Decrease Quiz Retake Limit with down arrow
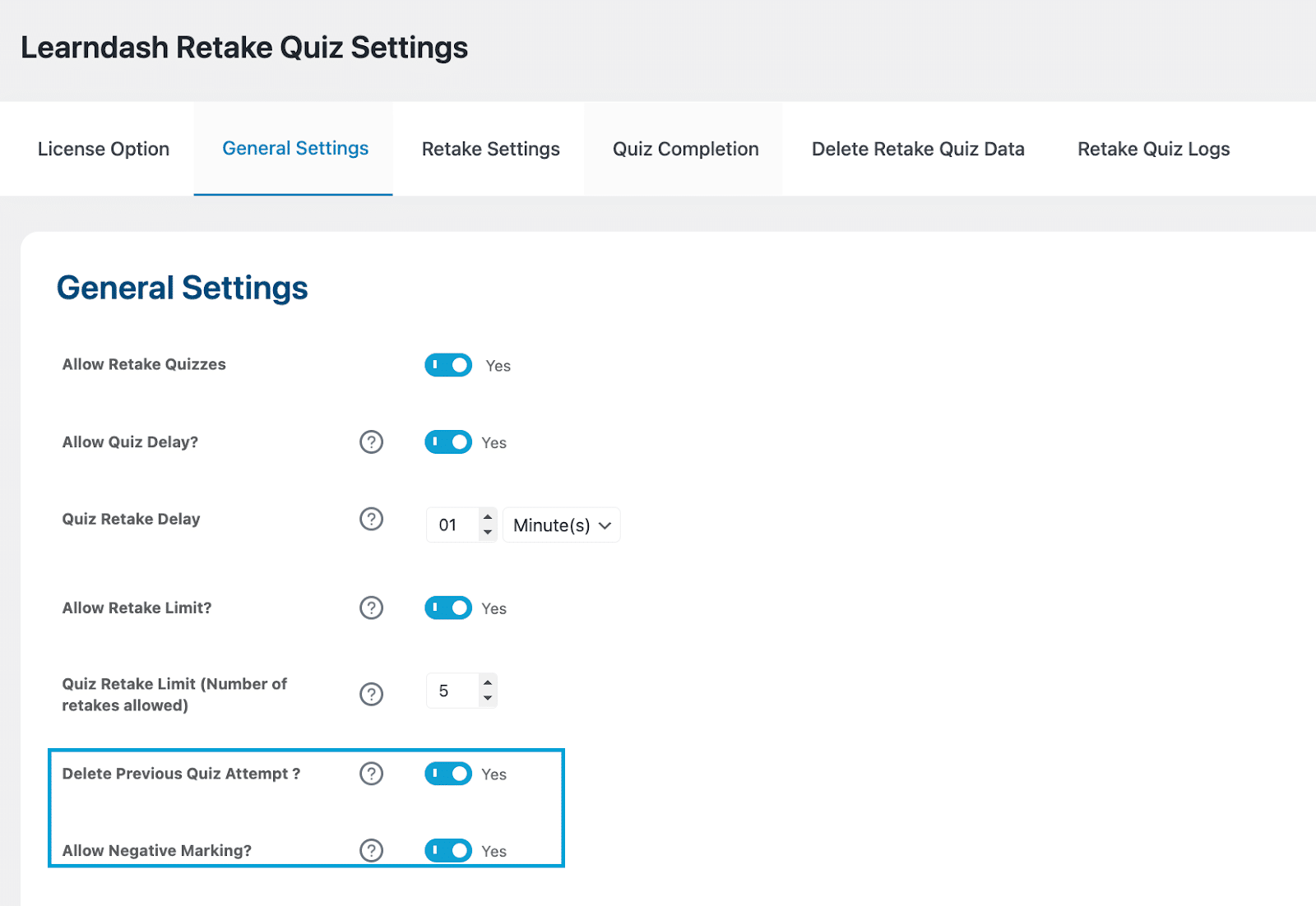Screen dimensions: 1316x906 pyautogui.click(x=488, y=699)
